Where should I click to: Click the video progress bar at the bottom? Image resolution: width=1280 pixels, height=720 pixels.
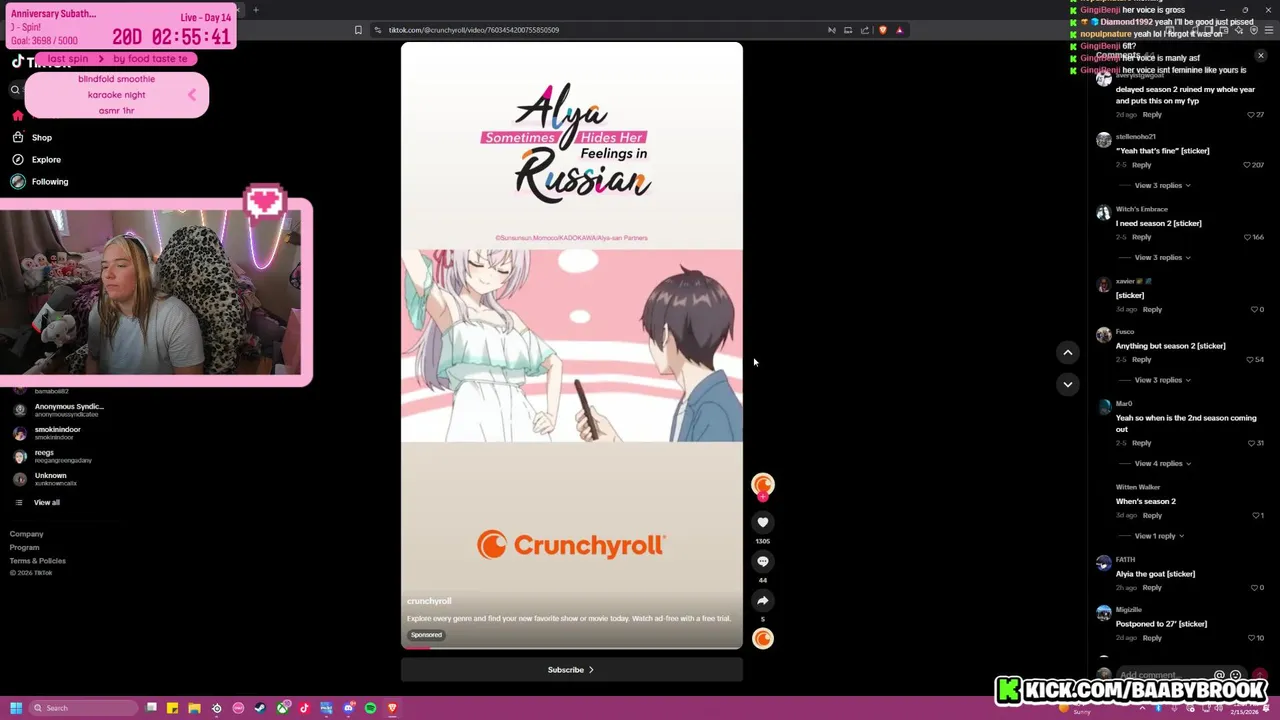click(571, 648)
